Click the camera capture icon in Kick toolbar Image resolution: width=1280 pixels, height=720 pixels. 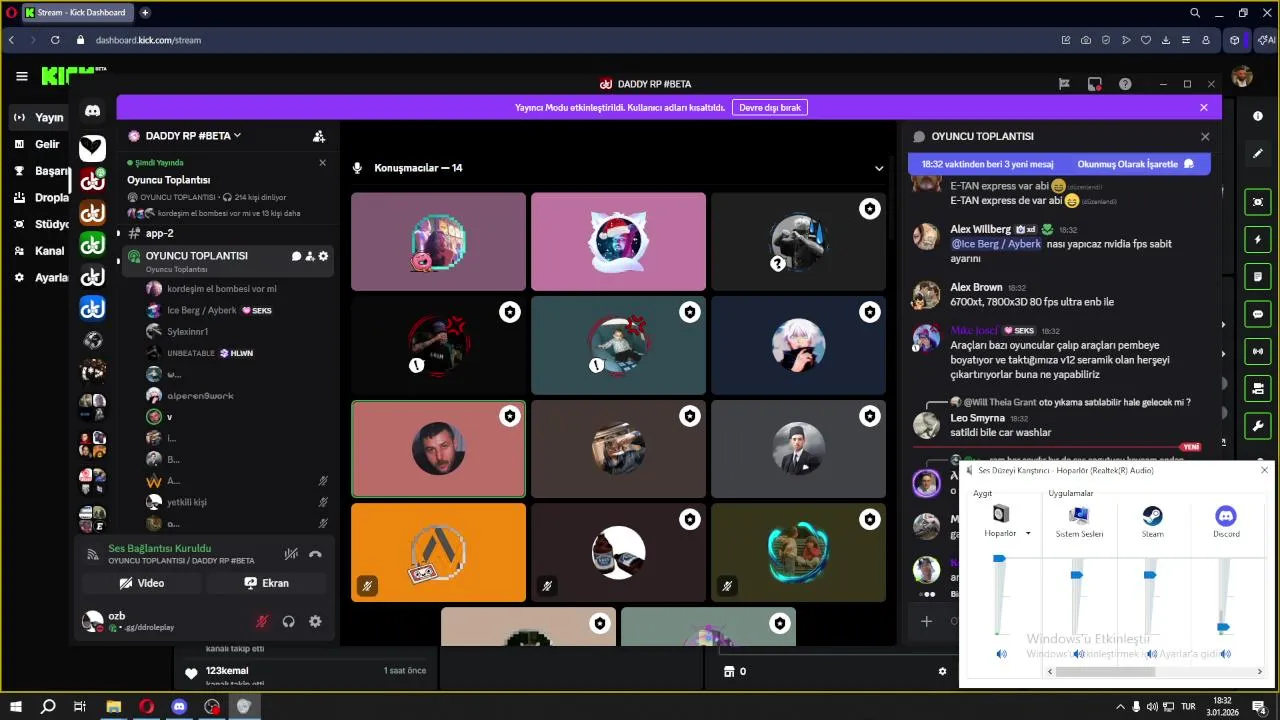[x=1258, y=202]
